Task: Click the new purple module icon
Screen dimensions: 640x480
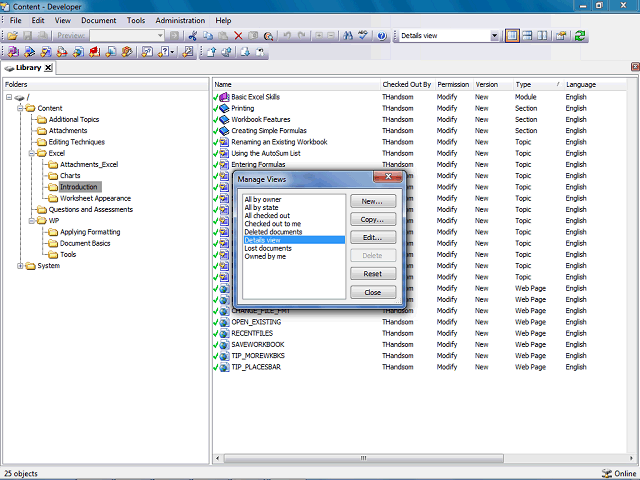Action: (x=13, y=52)
